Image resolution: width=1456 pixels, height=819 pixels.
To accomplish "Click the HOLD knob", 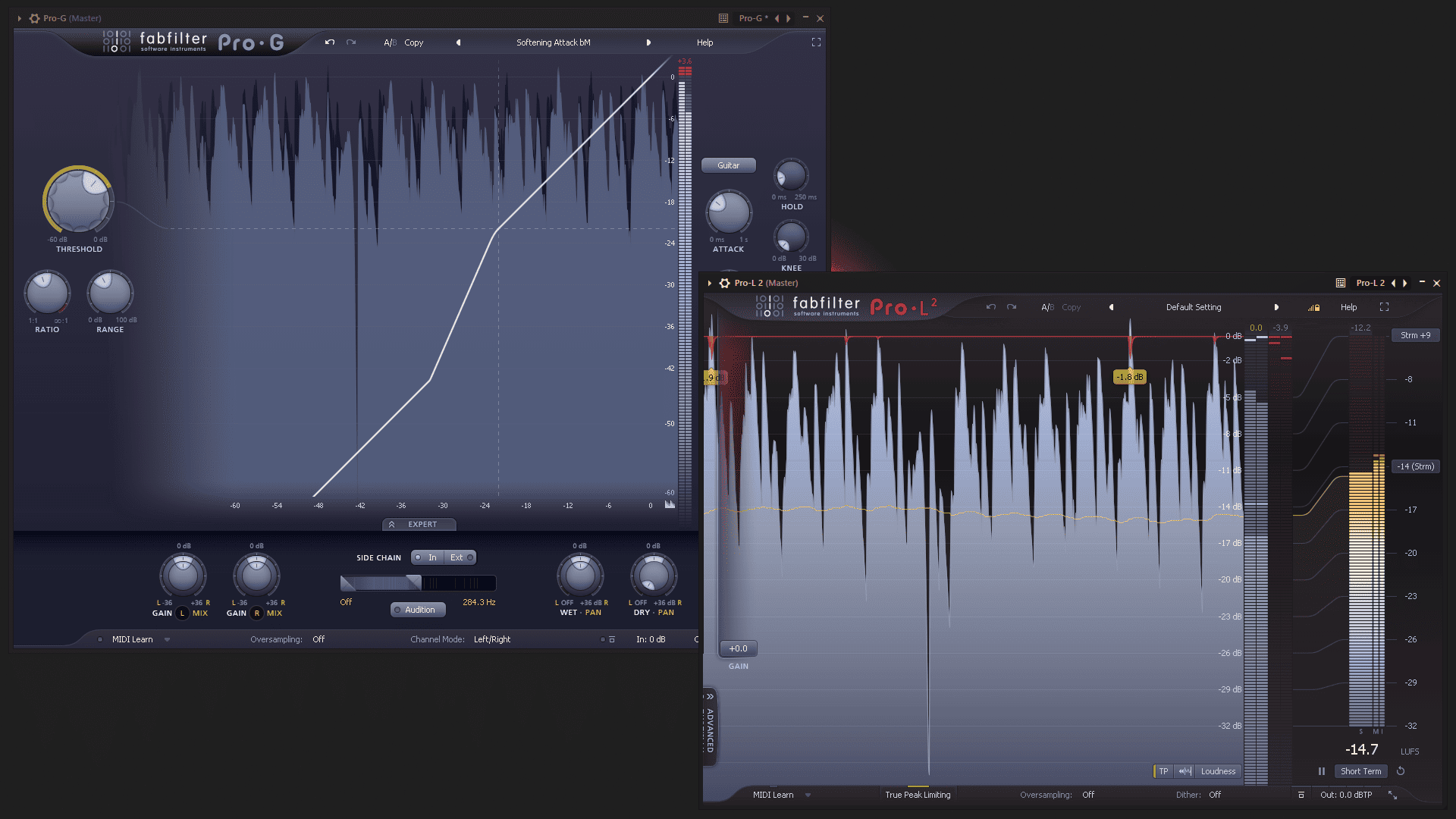I will (791, 176).
